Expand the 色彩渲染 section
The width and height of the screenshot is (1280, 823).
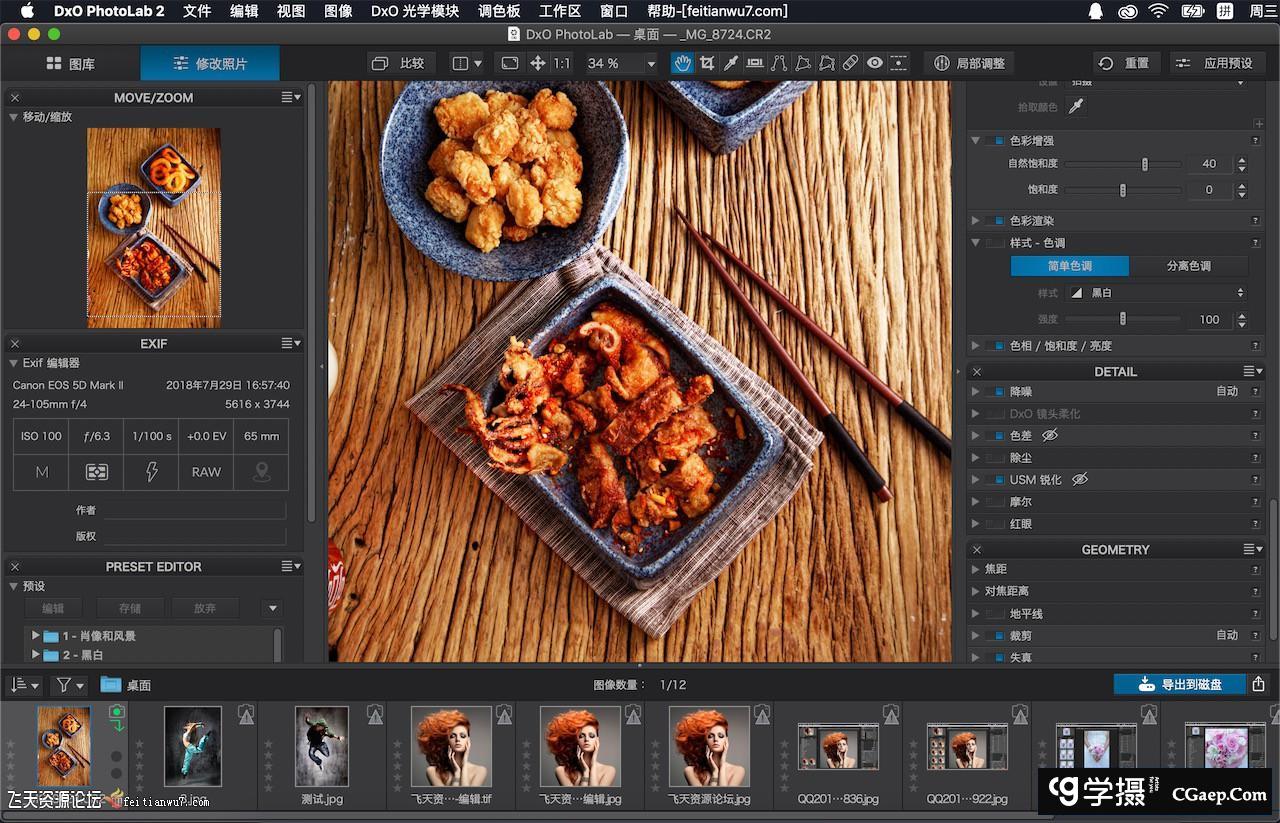tap(976, 221)
